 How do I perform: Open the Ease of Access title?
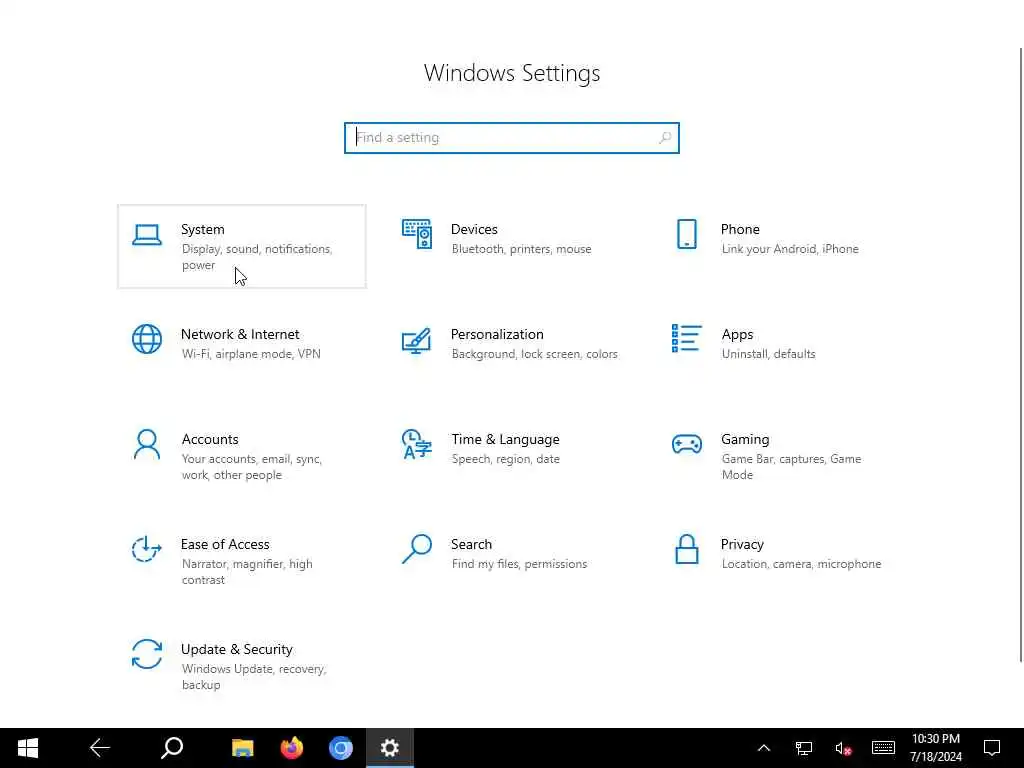coord(225,545)
